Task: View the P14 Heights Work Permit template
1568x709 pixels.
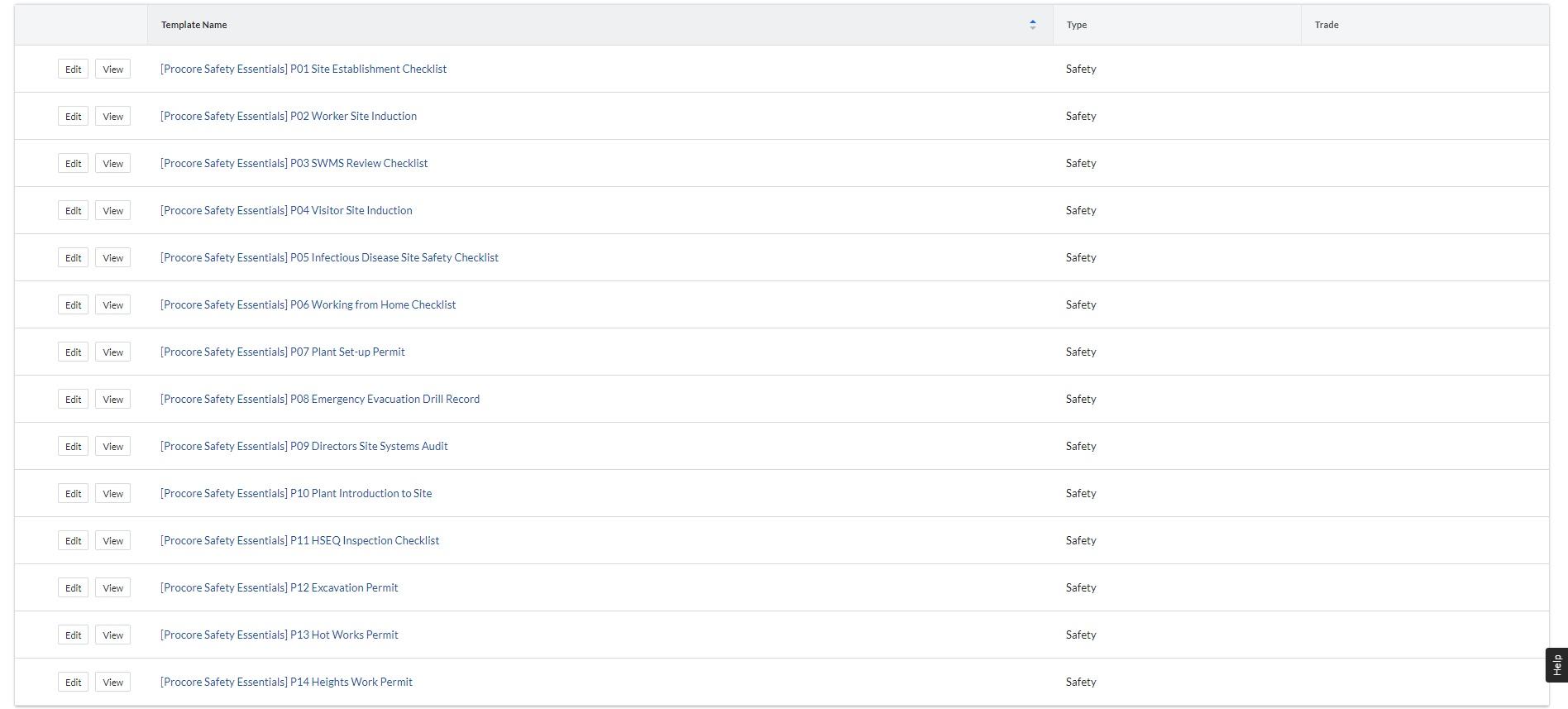Action: tap(112, 682)
